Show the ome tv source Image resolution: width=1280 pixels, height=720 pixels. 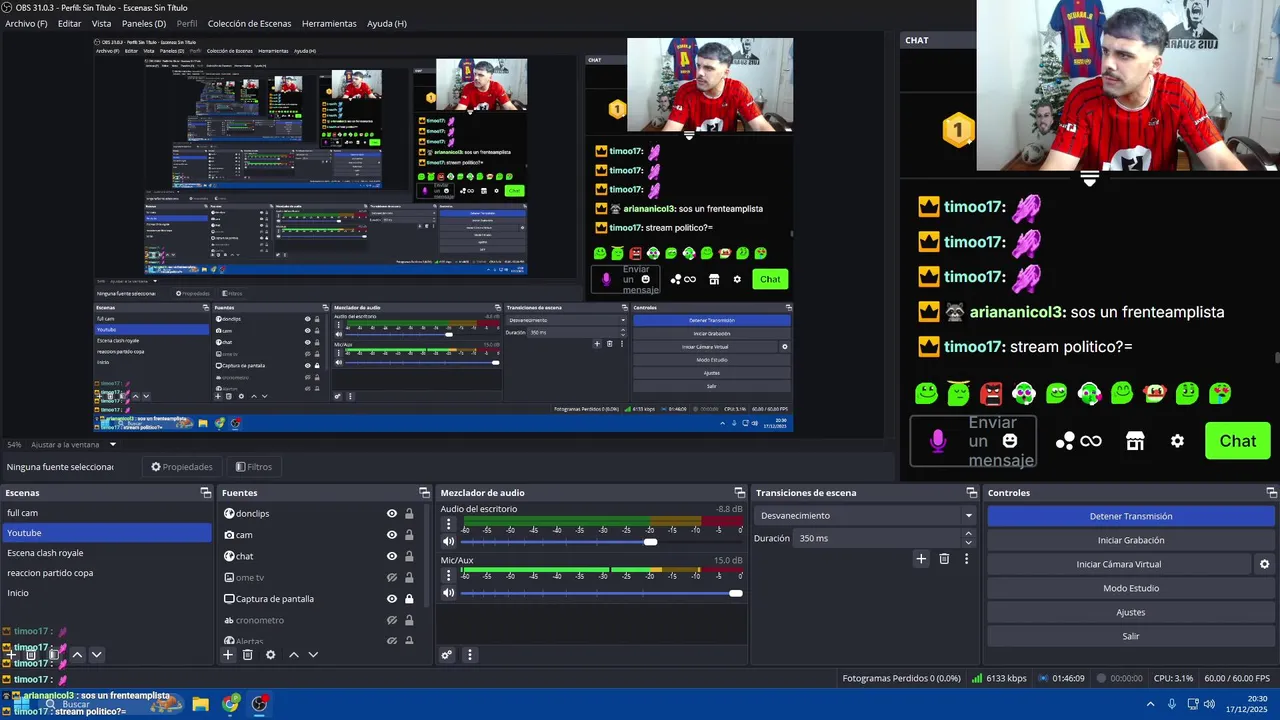pos(392,578)
